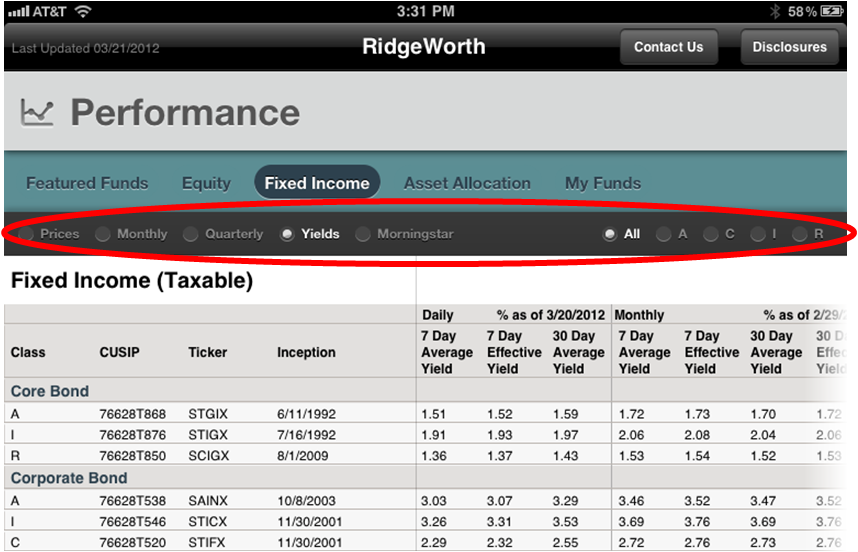
Task: Tap CUSIP 76628T520
Action: click(x=132, y=542)
